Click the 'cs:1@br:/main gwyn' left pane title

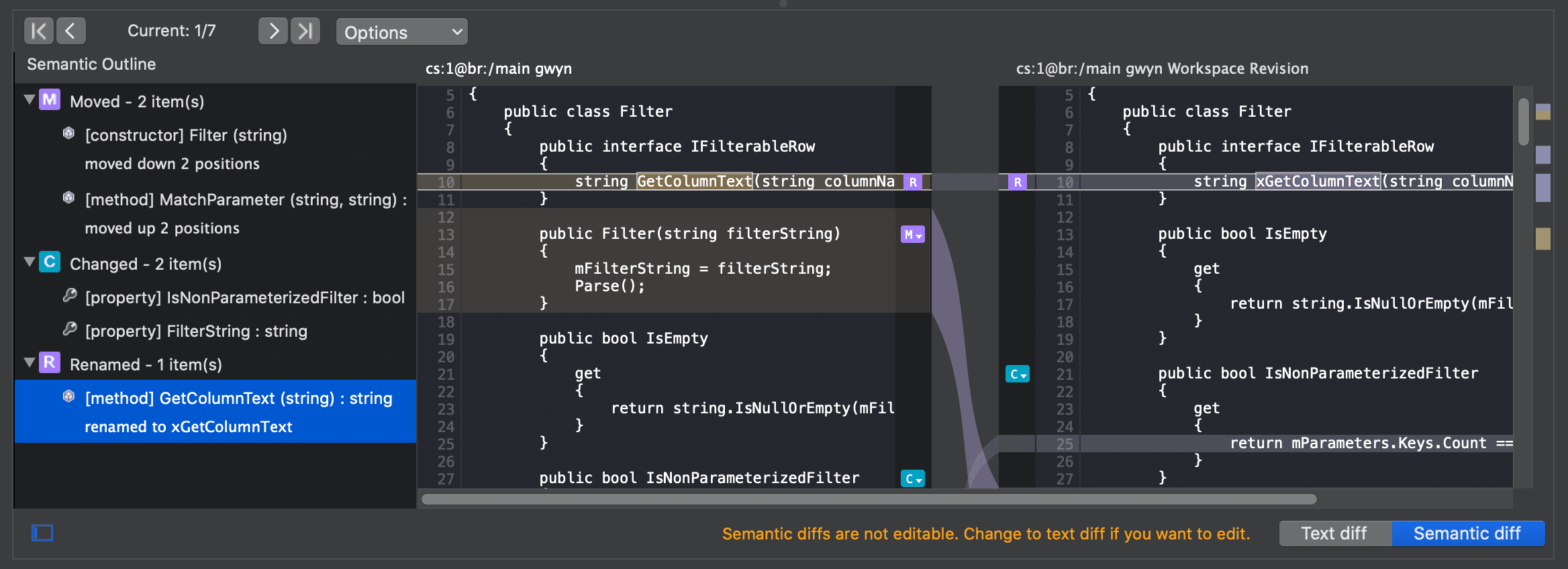[499, 68]
